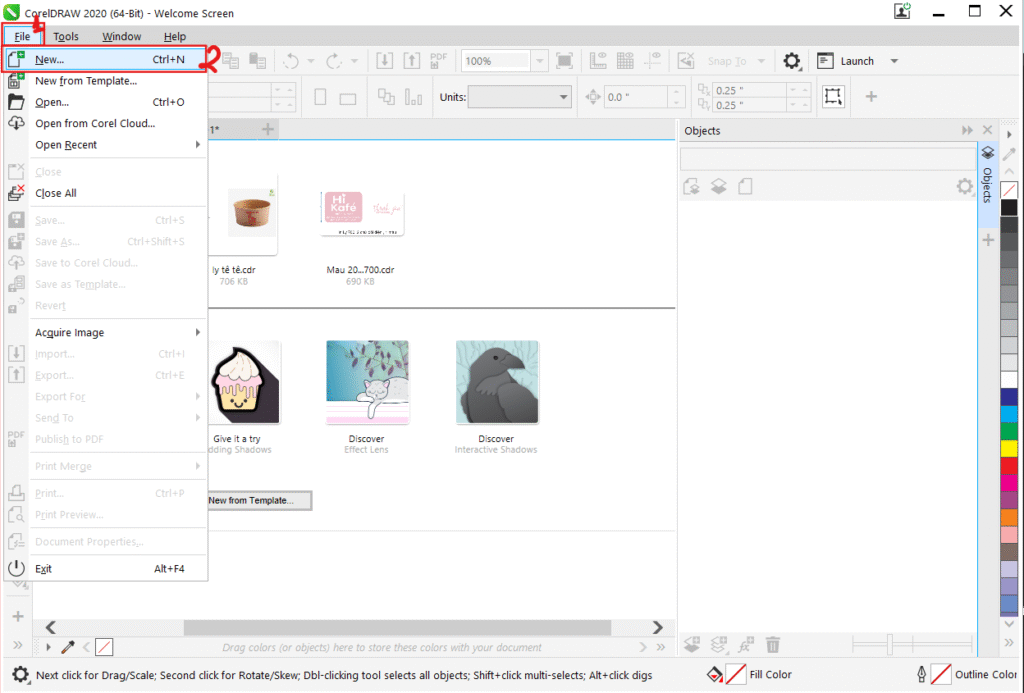The height and width of the screenshot is (693, 1024).
Task: Click the eyedropper icon above the color palette
Action: pyautogui.click(x=1009, y=154)
